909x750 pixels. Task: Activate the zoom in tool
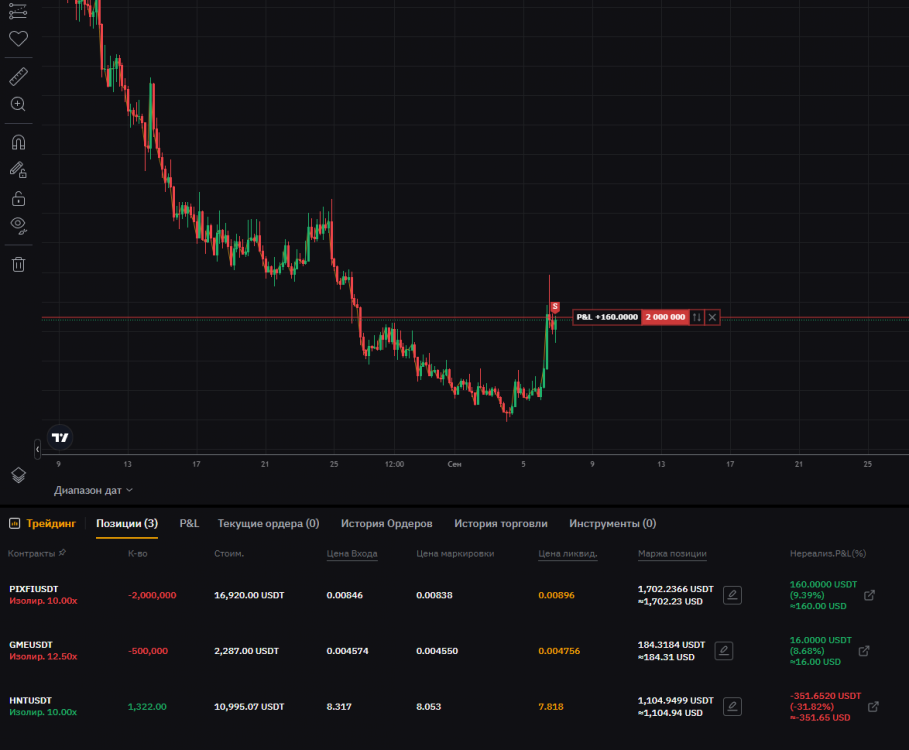18,104
